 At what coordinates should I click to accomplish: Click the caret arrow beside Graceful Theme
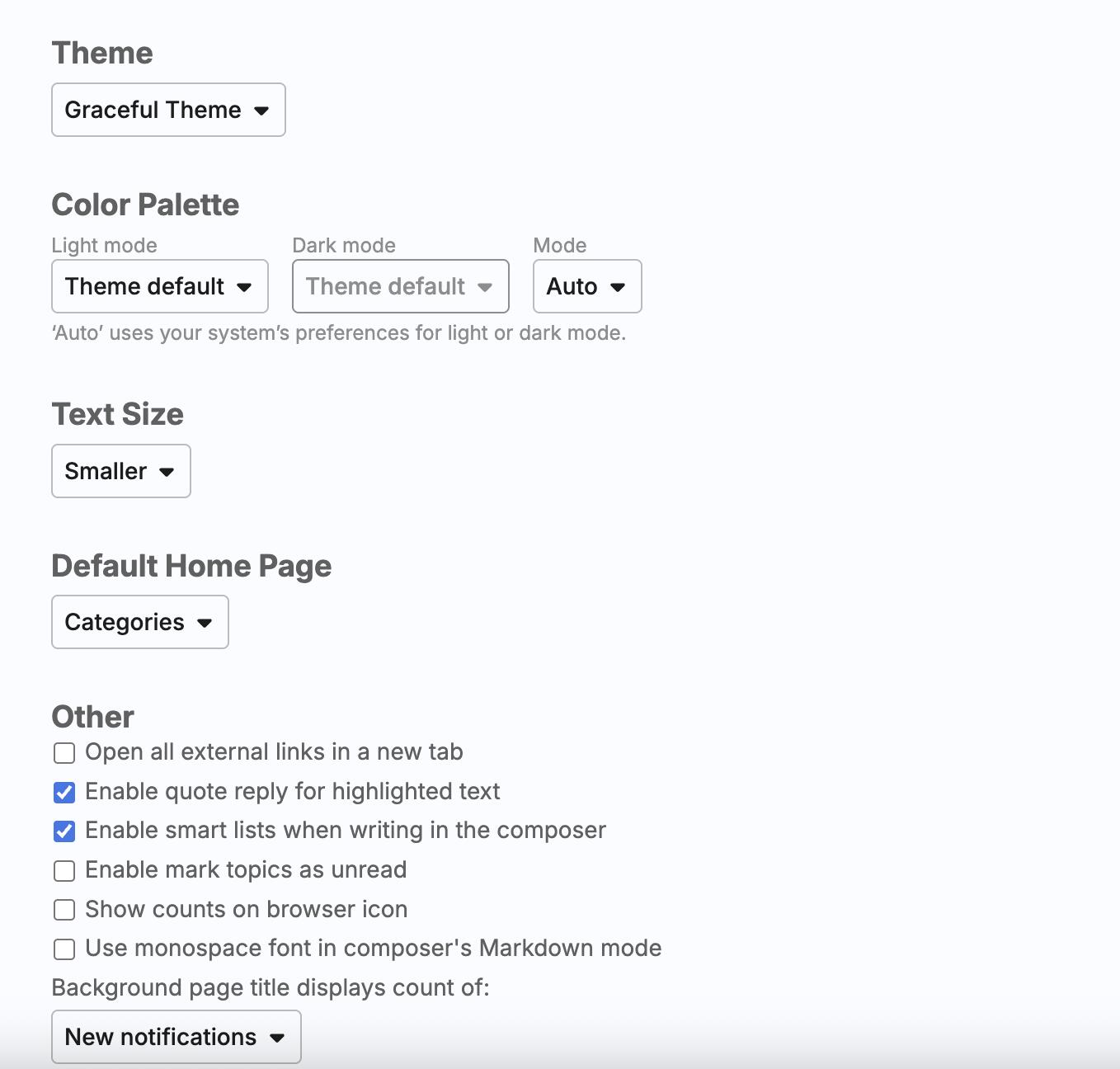click(x=261, y=111)
